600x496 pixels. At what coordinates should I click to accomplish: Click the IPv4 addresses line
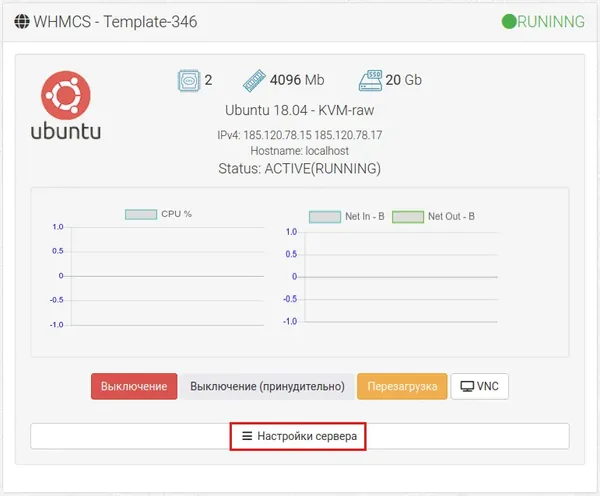pyautogui.click(x=300, y=135)
